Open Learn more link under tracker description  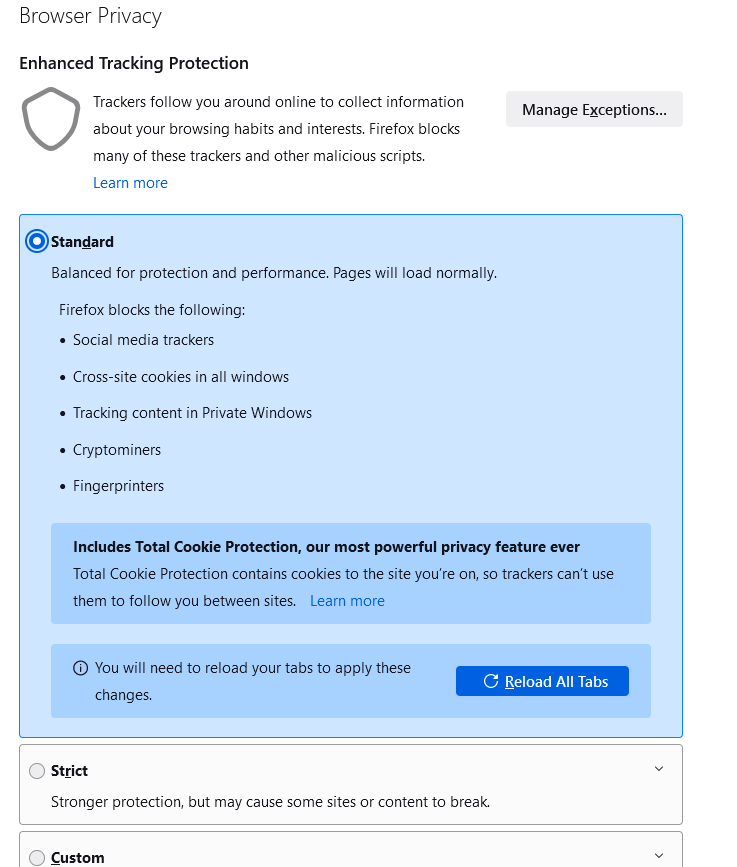(130, 183)
